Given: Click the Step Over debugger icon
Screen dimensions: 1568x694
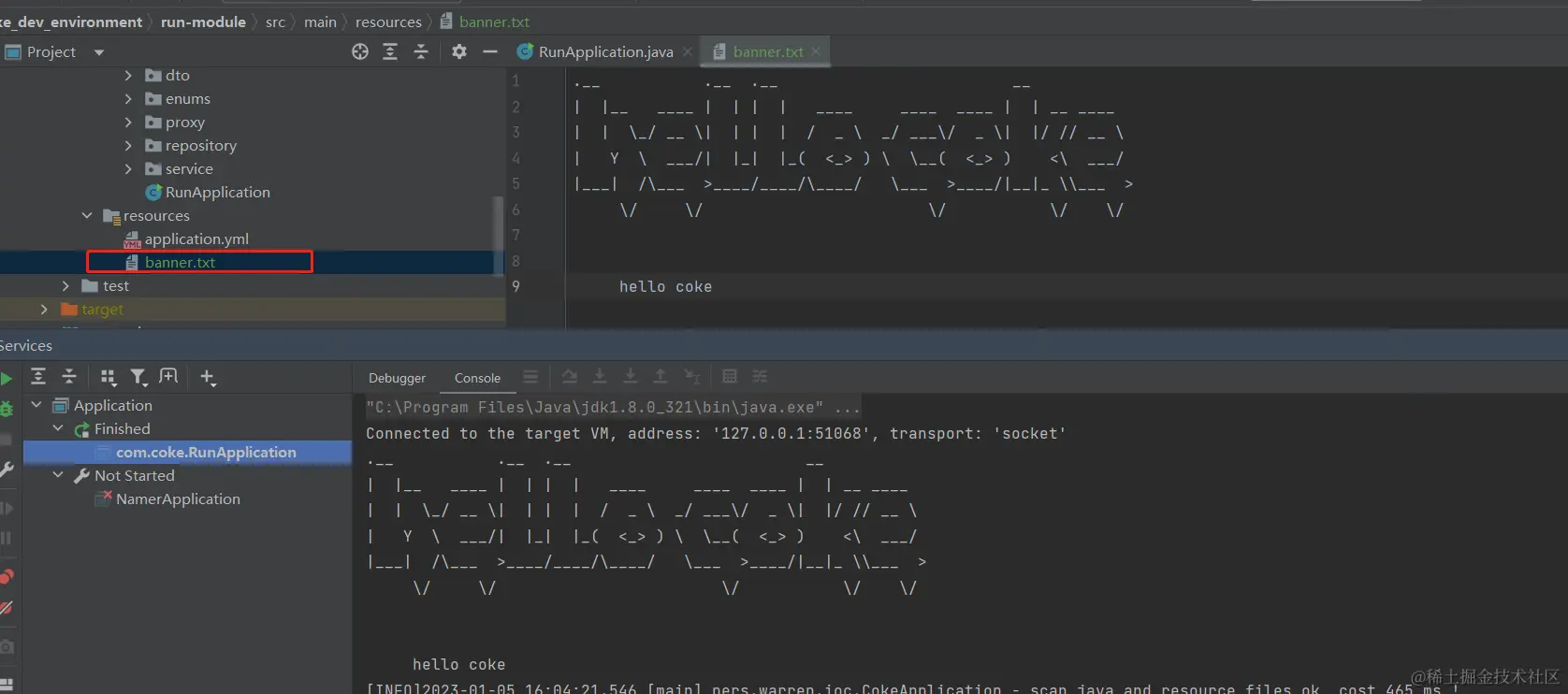Looking at the screenshot, I should (569, 376).
